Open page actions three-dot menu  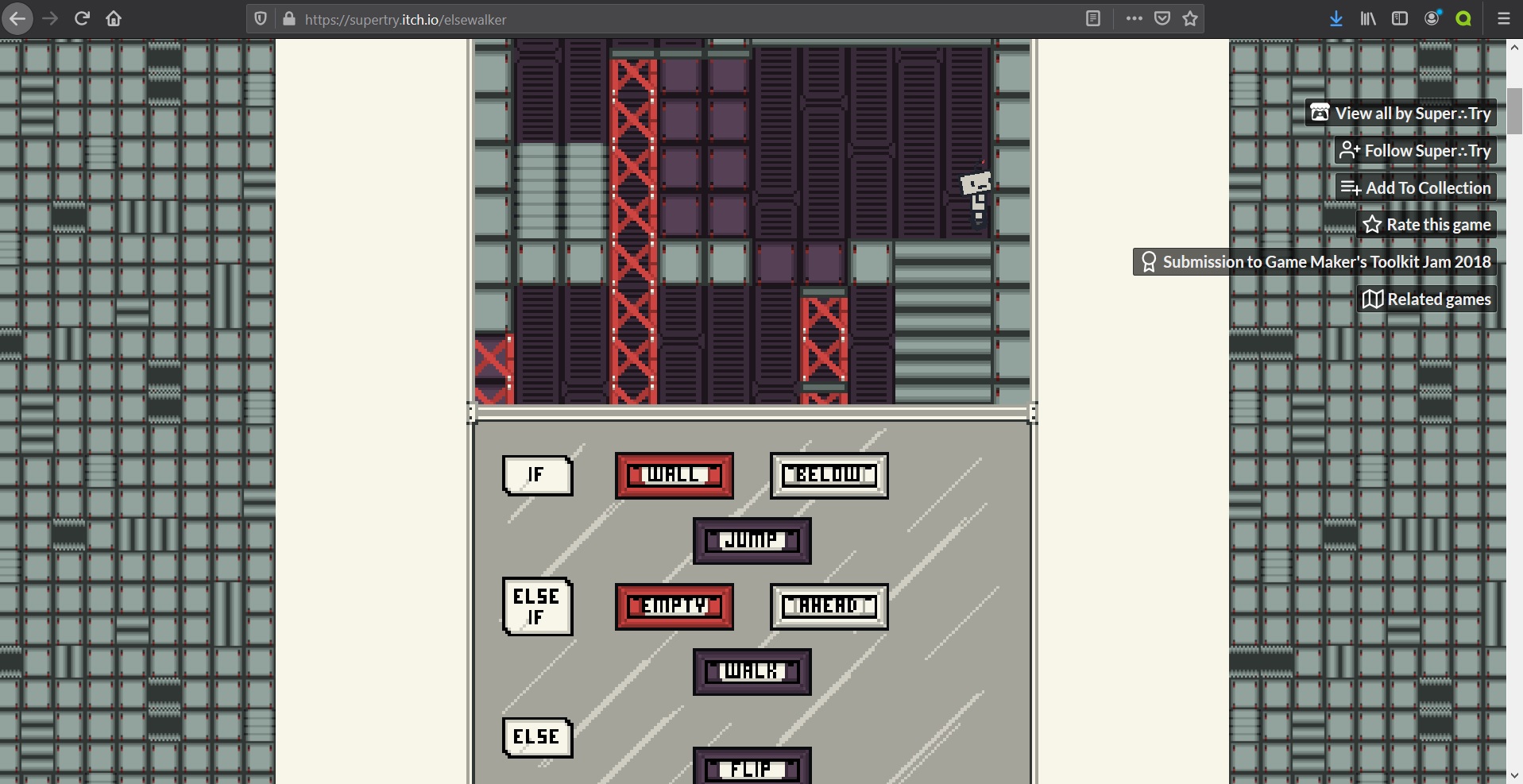[1134, 18]
